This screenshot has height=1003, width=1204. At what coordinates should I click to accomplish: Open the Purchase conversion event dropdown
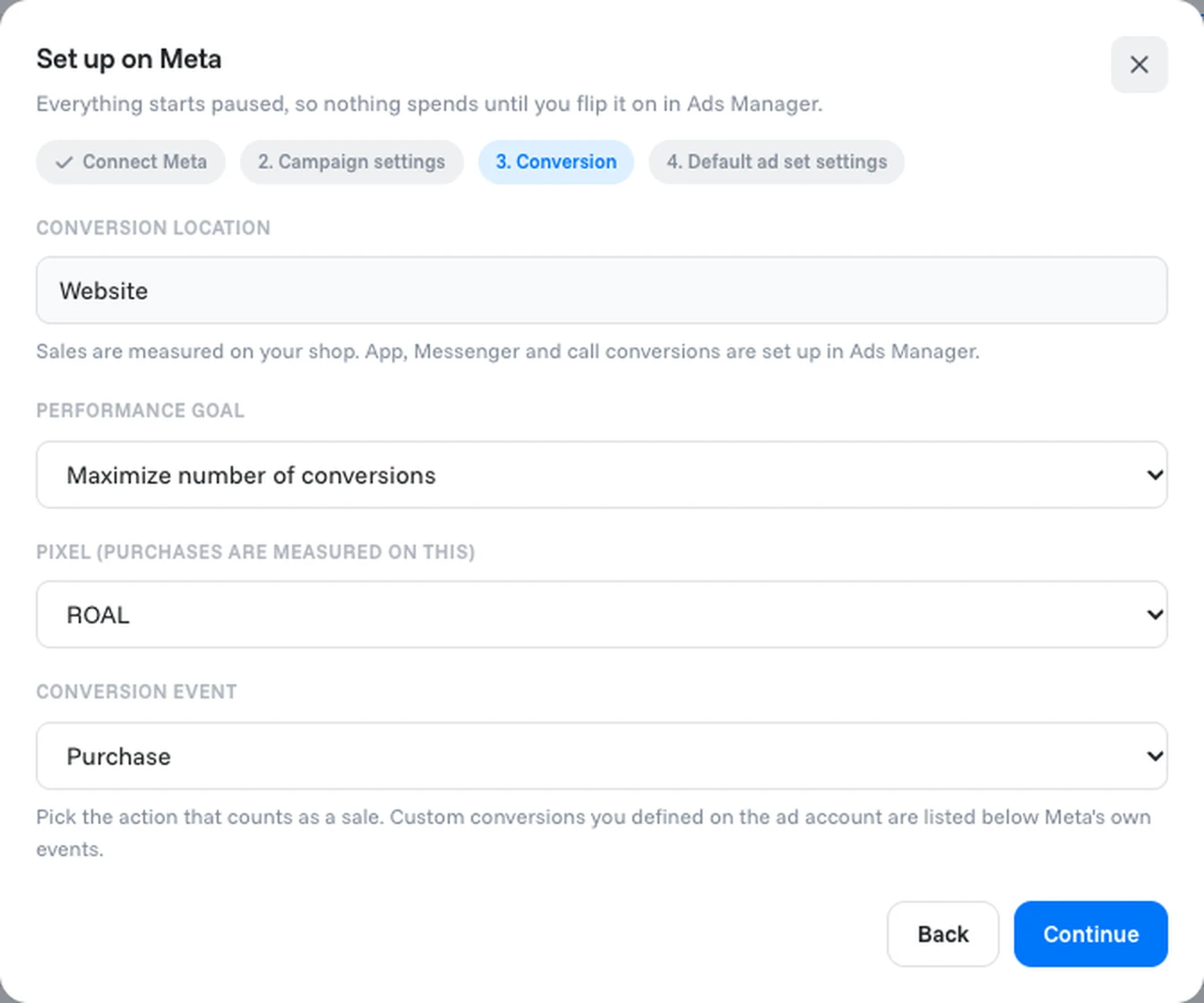coord(602,756)
